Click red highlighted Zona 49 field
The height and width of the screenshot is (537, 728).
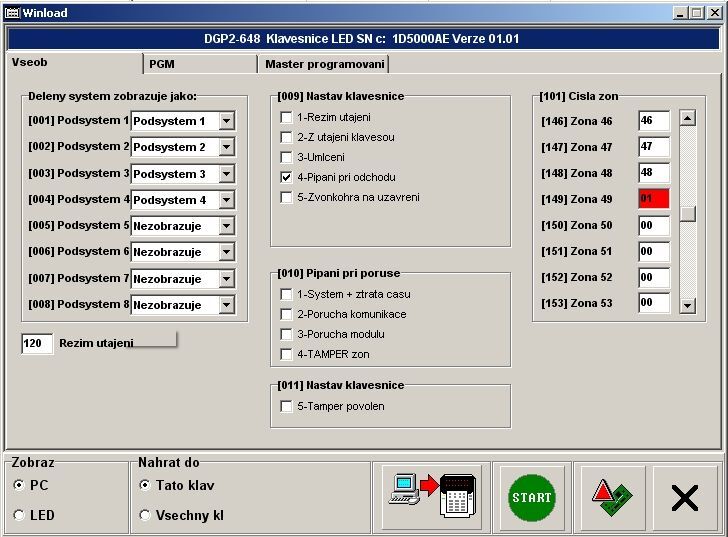653,199
